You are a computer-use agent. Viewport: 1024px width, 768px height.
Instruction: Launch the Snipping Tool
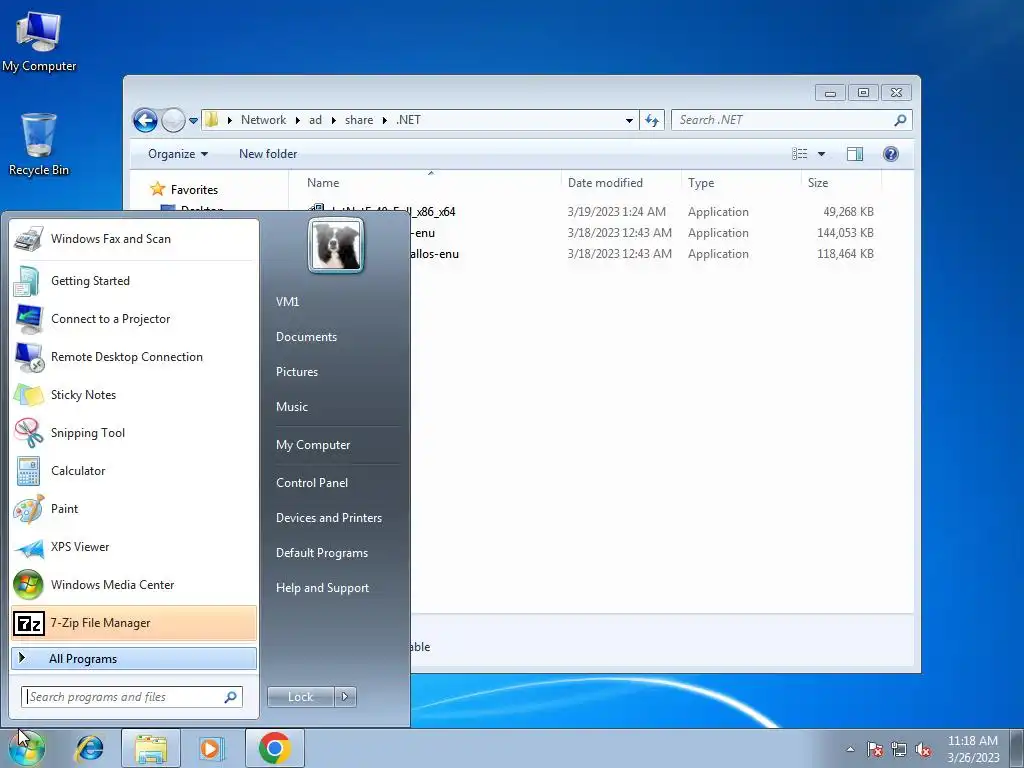pyautogui.click(x=134, y=432)
